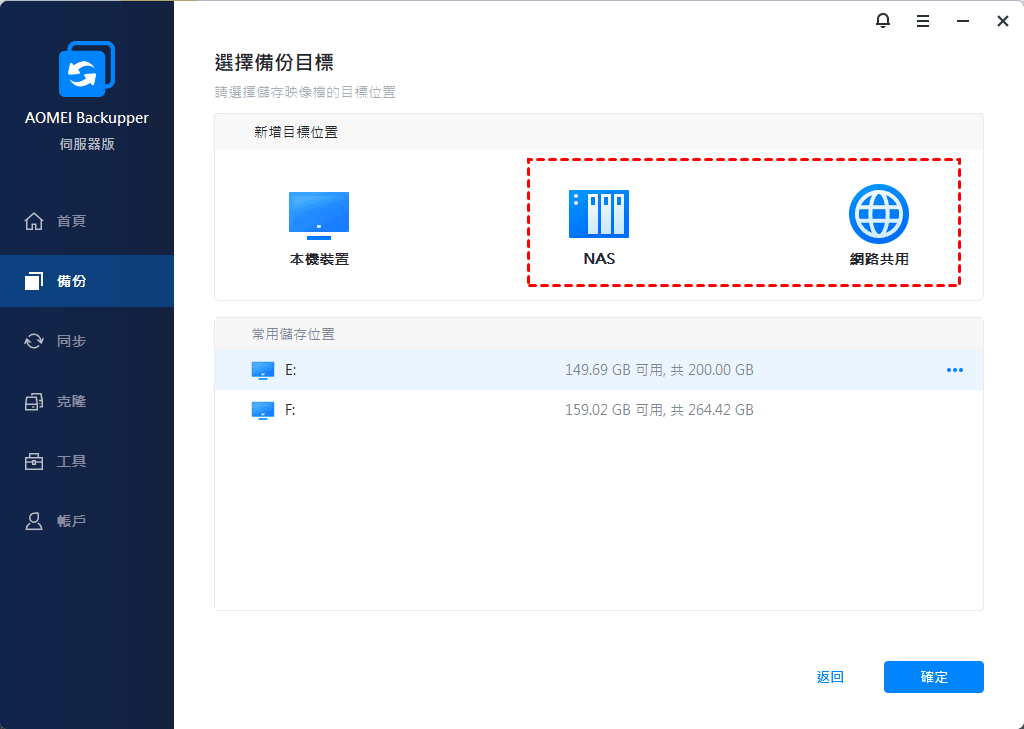
Task: Click the clone icon beside 克隆
Action: (34, 401)
